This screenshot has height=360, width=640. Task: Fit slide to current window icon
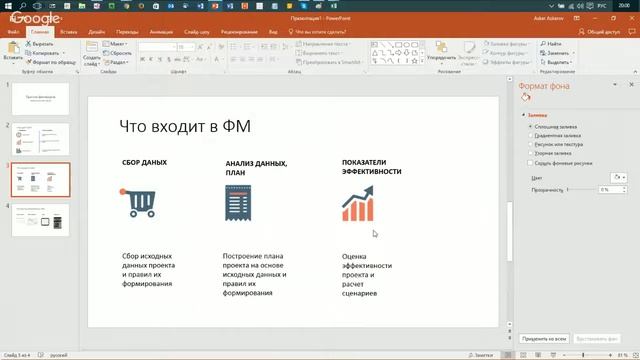tap(636, 355)
